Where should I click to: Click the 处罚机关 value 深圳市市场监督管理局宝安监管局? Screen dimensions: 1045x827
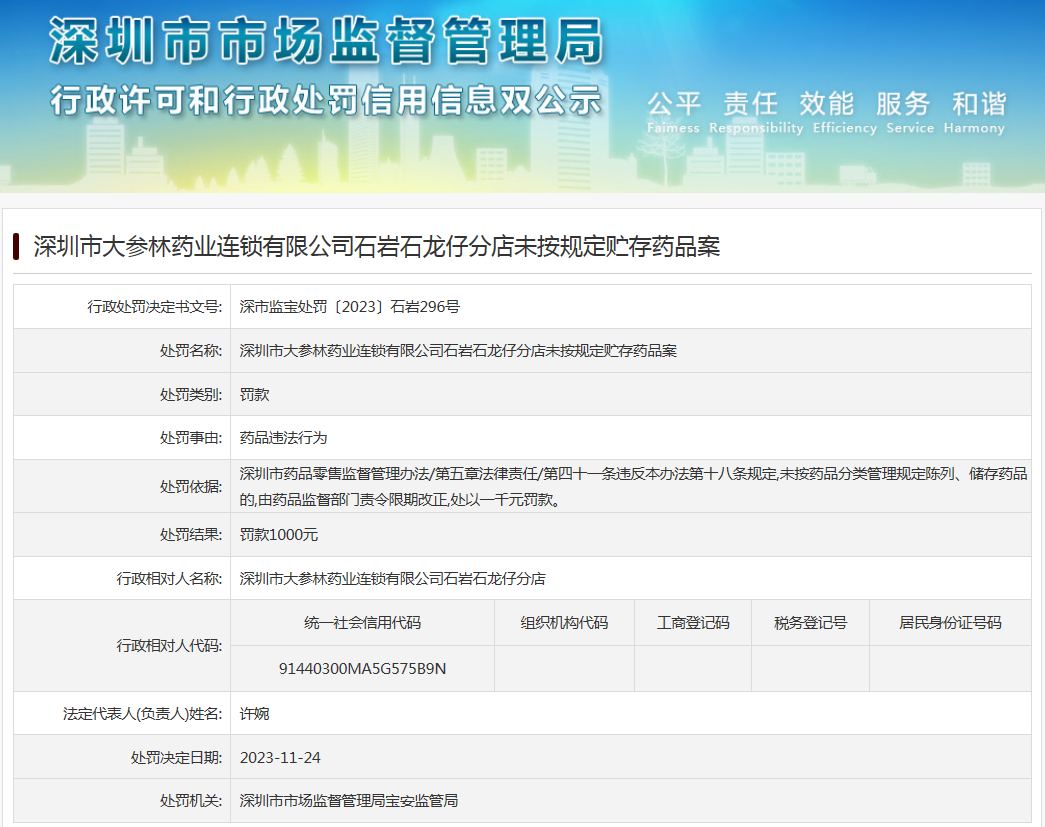tap(349, 801)
